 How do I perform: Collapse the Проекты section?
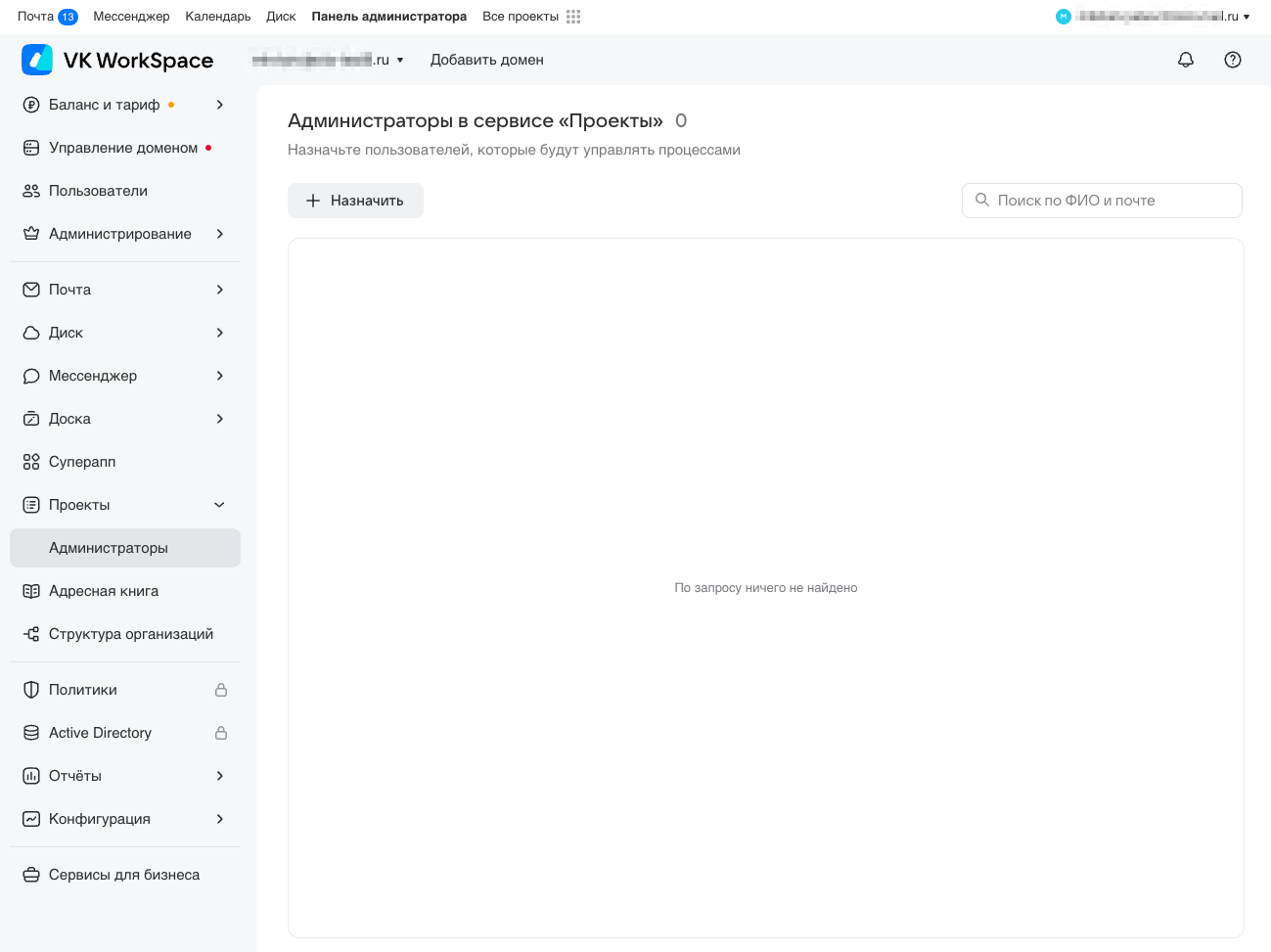coord(220,505)
